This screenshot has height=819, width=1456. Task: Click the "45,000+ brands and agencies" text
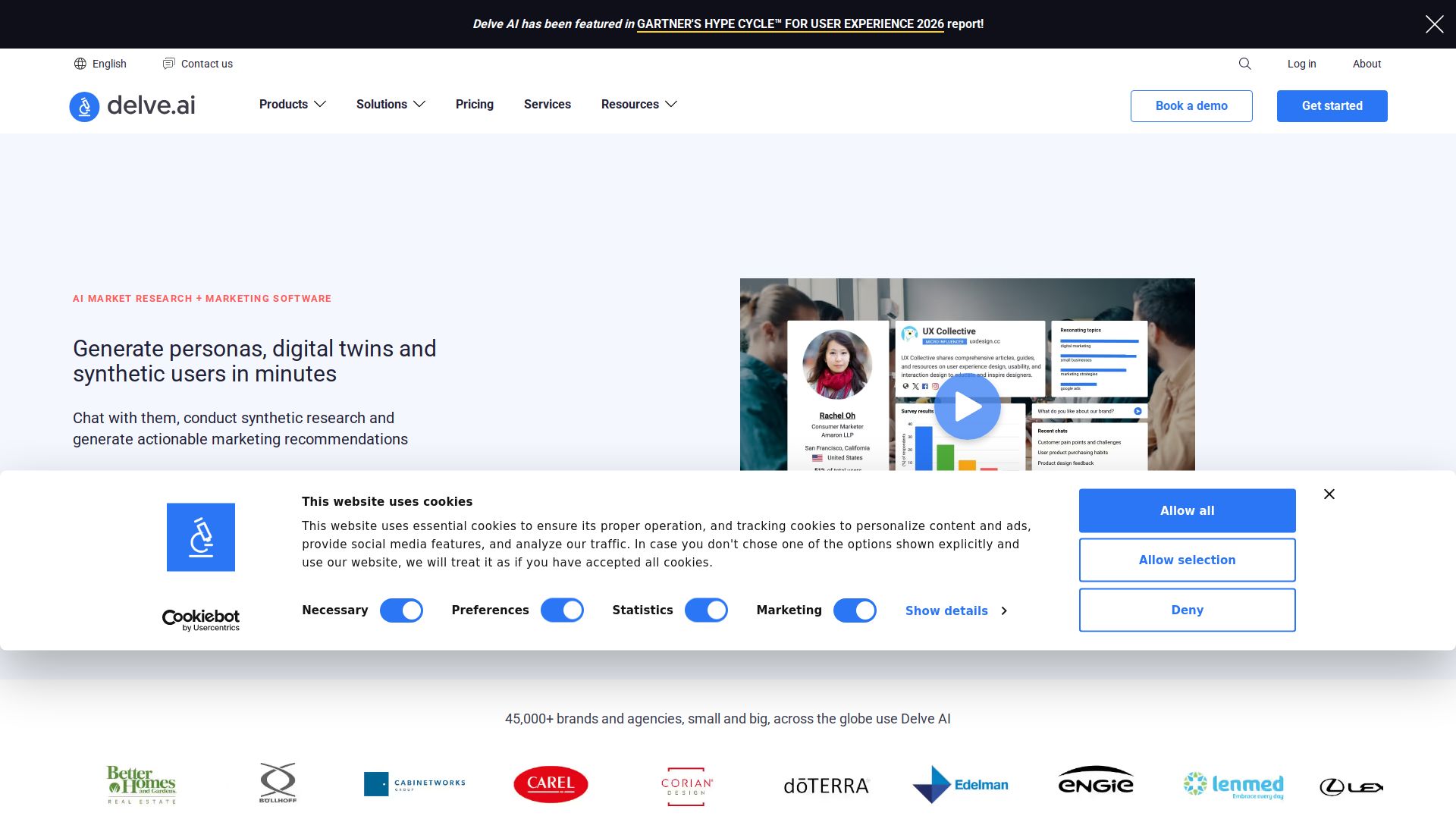(x=728, y=719)
